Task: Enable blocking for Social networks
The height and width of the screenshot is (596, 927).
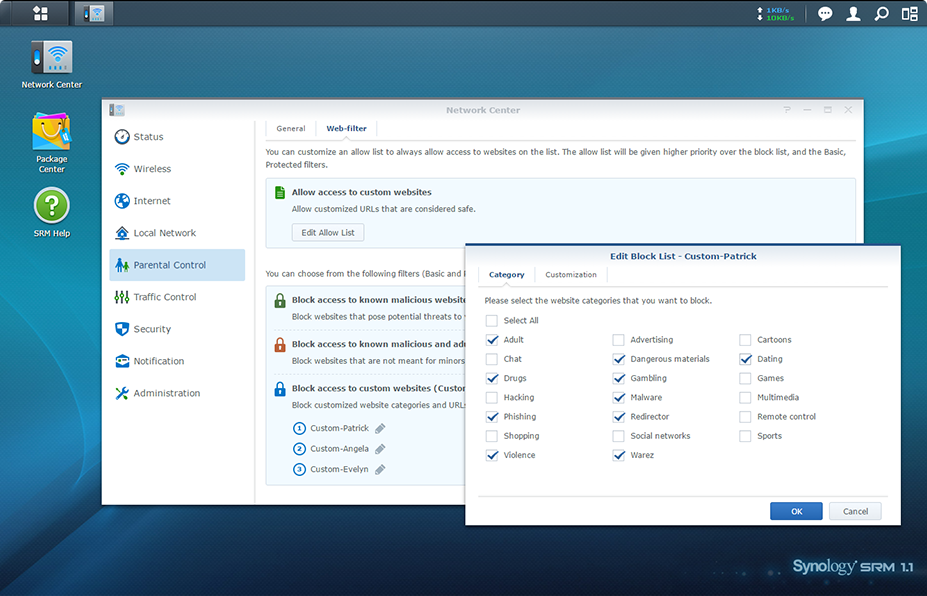Action: (x=619, y=437)
